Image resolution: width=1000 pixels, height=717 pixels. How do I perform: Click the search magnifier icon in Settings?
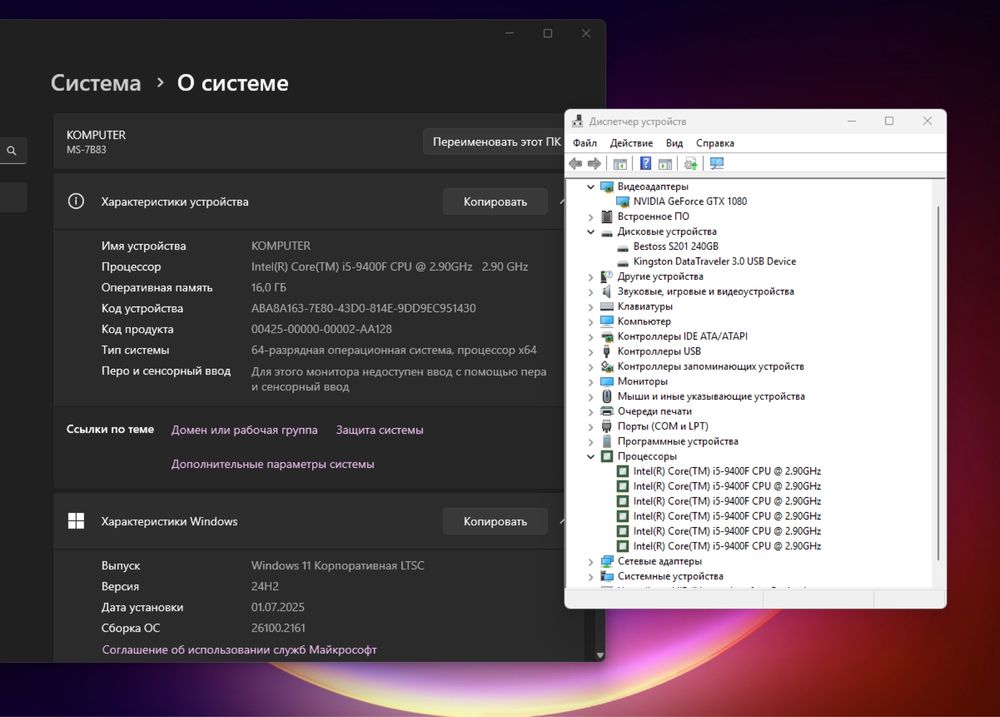11,151
